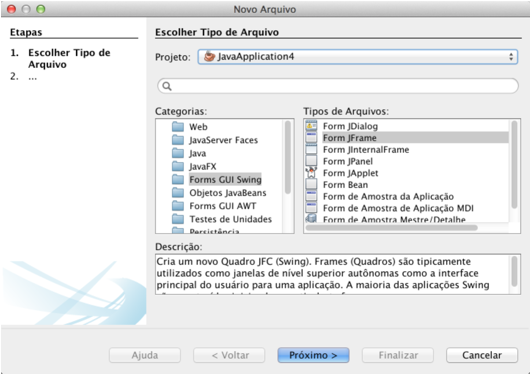Click the Cancelar button

(482, 355)
